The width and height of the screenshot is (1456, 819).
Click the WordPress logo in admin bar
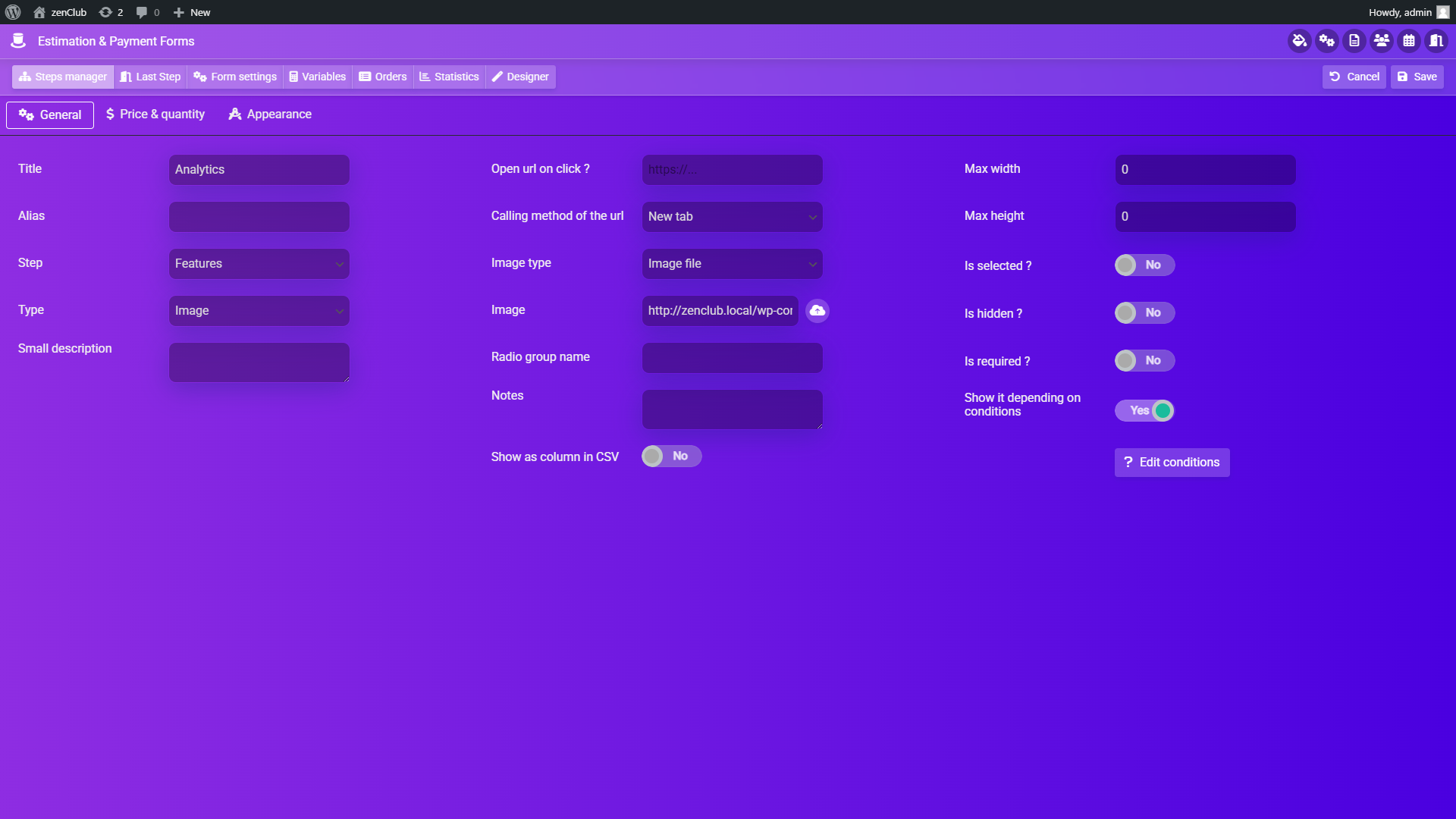click(13, 12)
